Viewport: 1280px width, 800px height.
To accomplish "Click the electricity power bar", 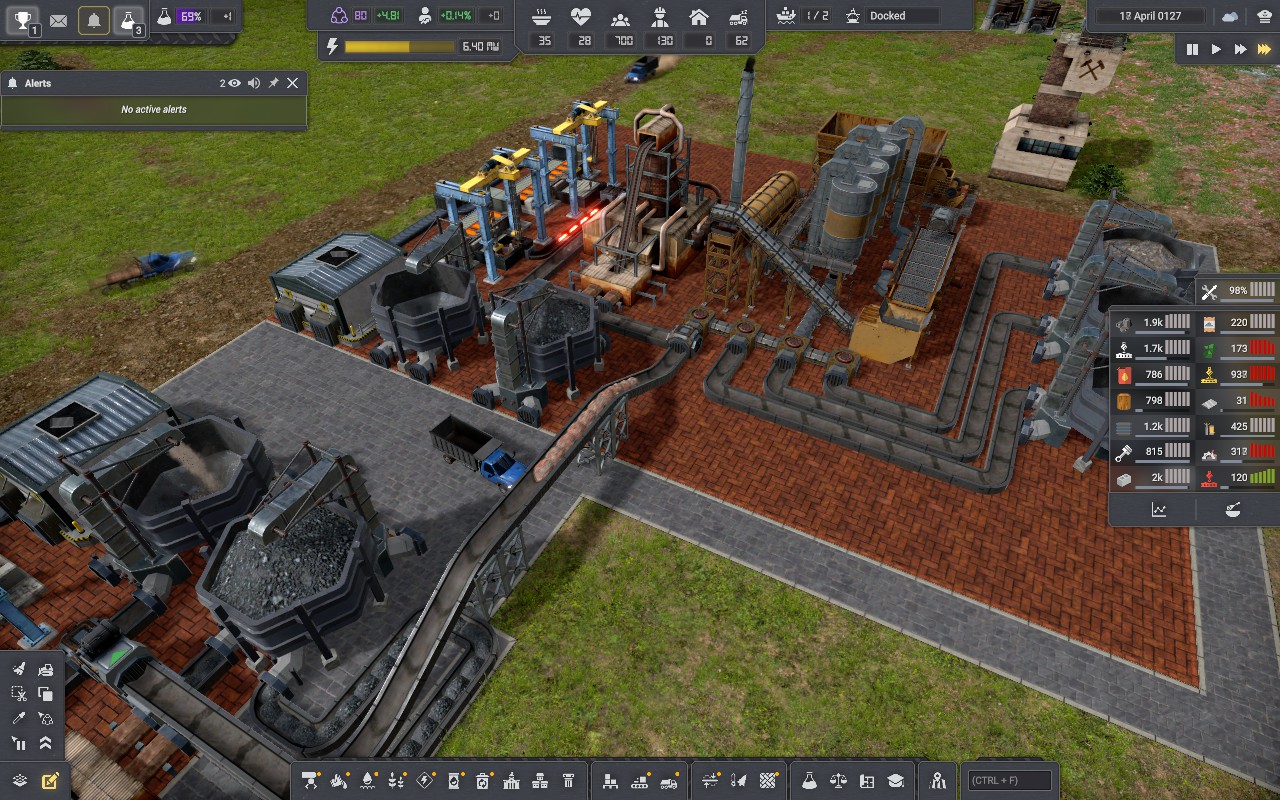I will [399, 46].
